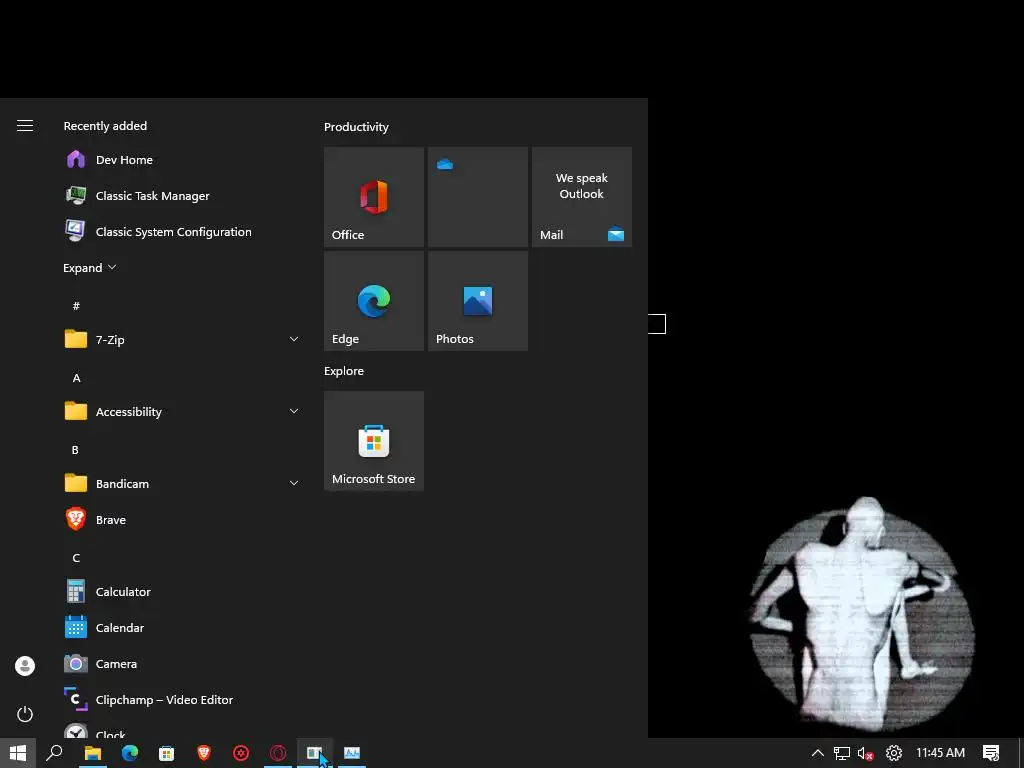Expand the Accessibility folder chevron
The image size is (1024, 768).
pyautogui.click(x=294, y=411)
